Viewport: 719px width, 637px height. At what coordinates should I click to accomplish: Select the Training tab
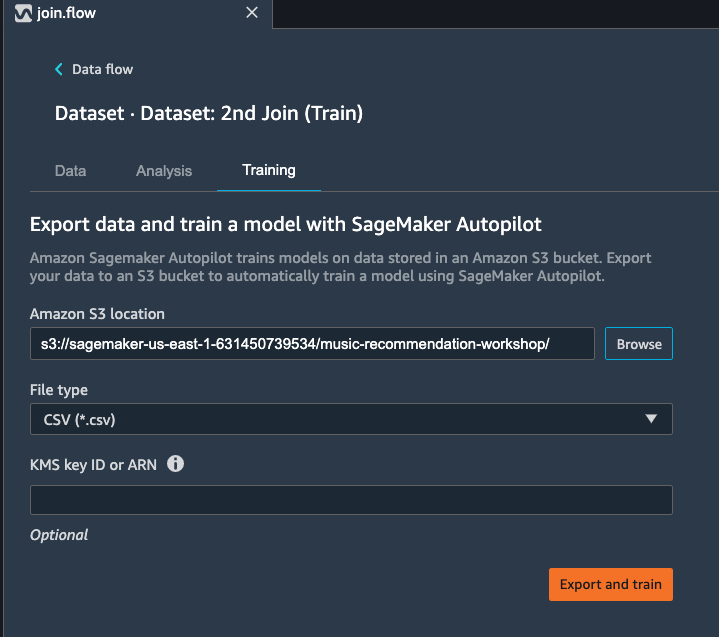(269, 170)
